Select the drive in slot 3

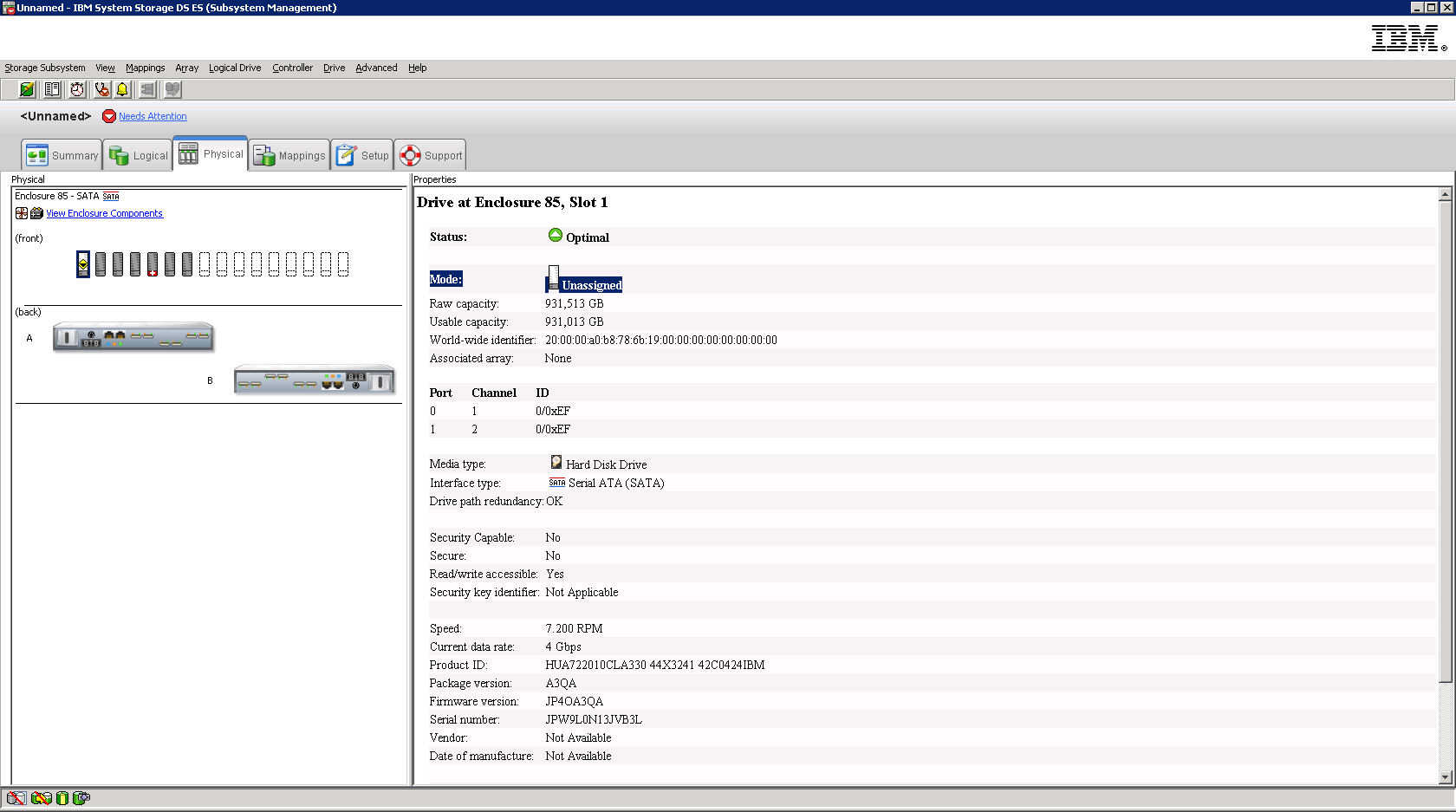tap(118, 264)
